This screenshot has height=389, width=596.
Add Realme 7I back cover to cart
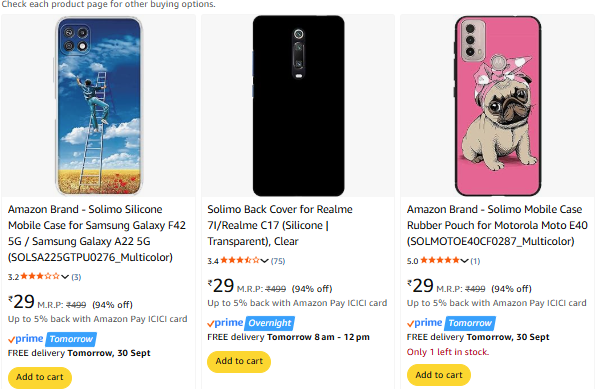pyautogui.click(x=239, y=361)
